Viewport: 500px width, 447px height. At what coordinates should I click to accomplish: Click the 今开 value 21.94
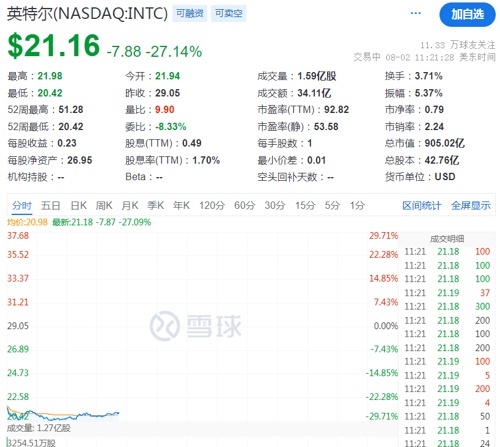[x=168, y=76]
